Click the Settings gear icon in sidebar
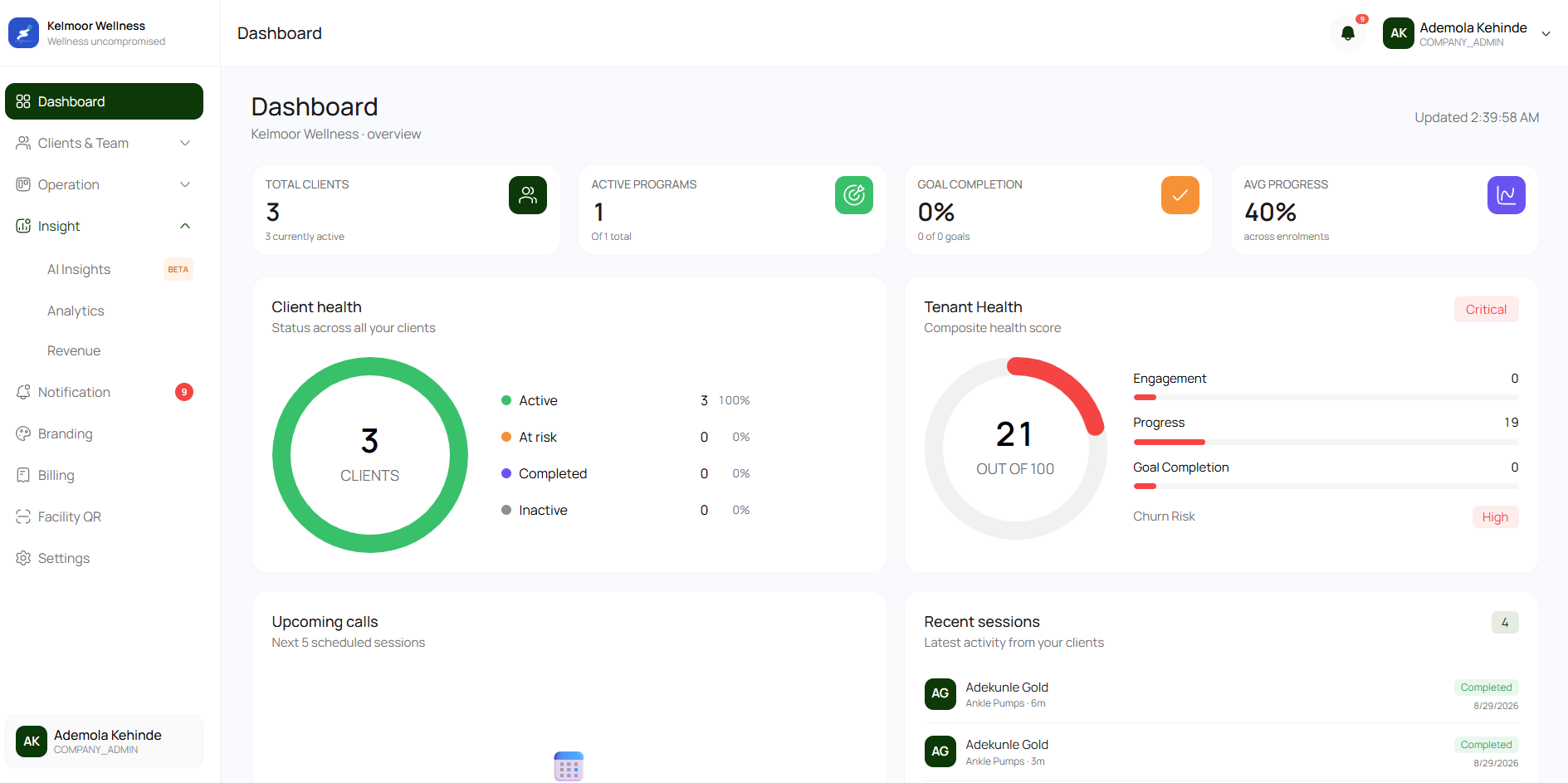The height and width of the screenshot is (783, 1568). (x=23, y=558)
